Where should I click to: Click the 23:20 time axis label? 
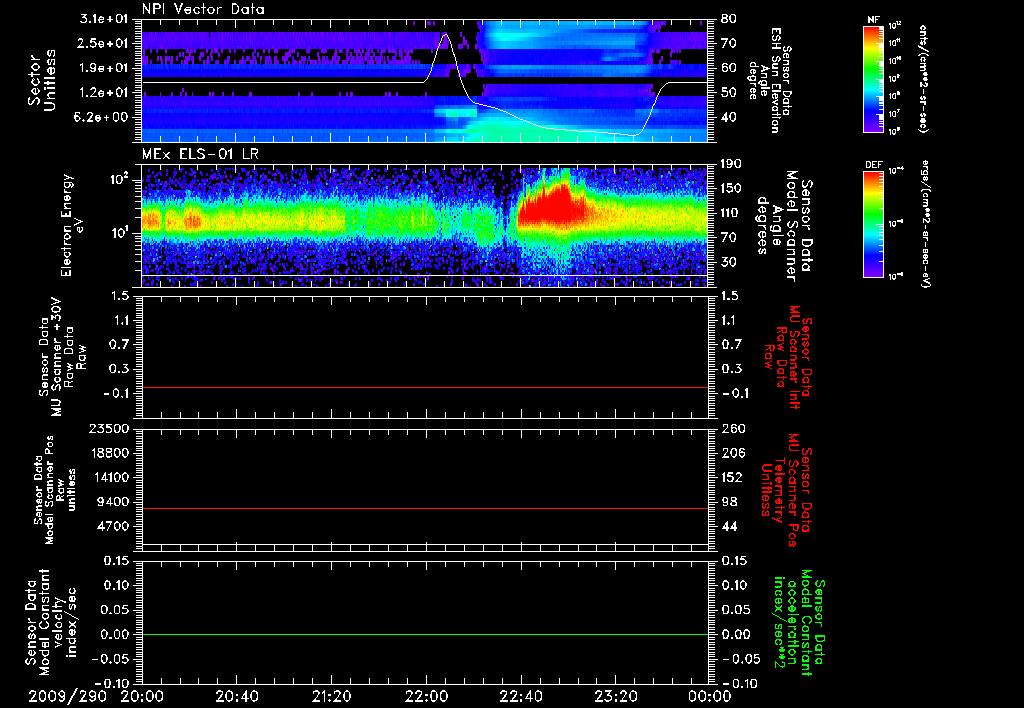(615, 697)
